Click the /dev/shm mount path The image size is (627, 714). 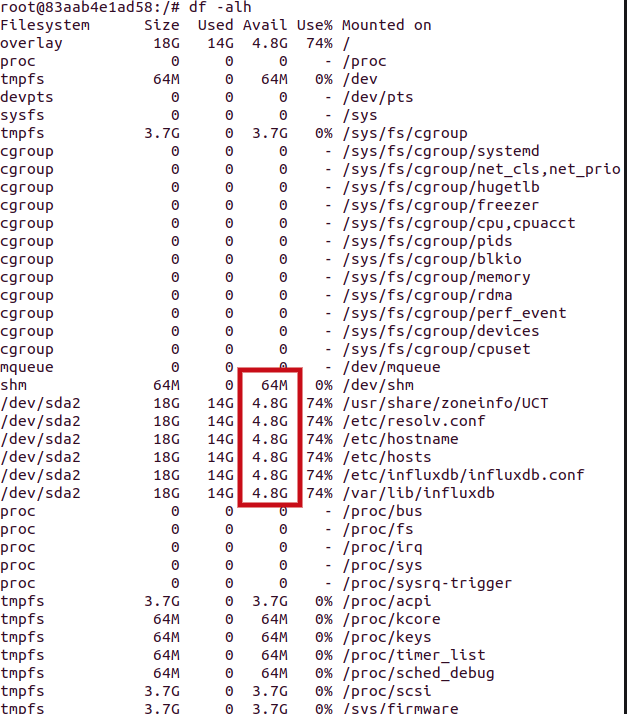point(378,385)
